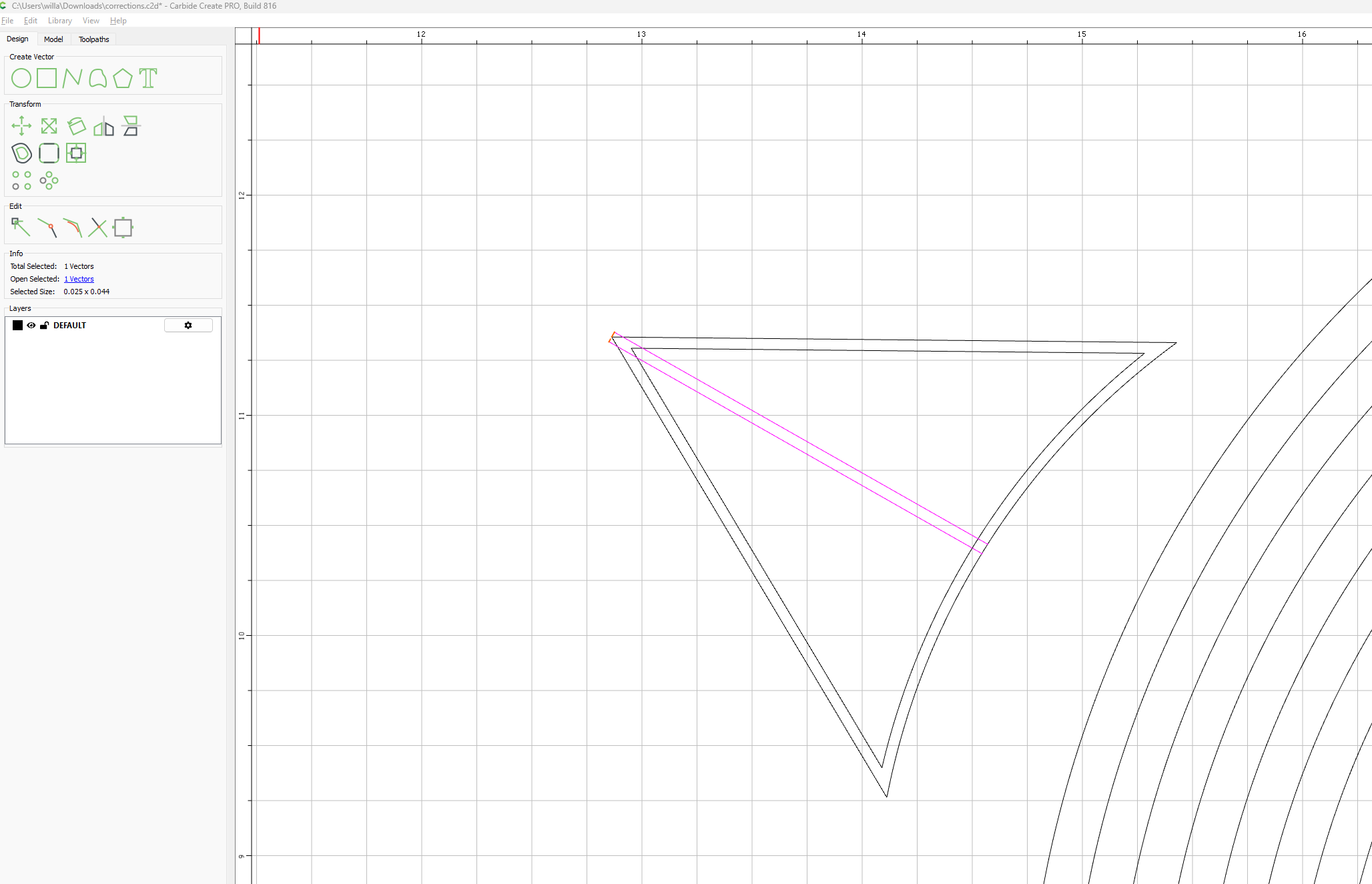Select the Trim Vectors tool

(98, 228)
